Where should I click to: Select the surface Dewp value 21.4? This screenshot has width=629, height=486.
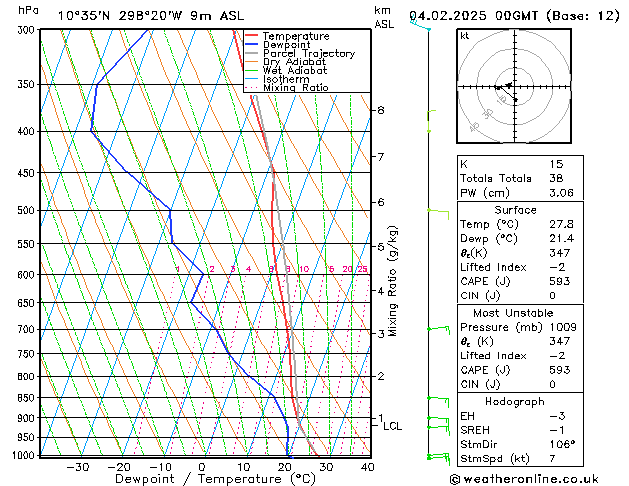coord(562,239)
